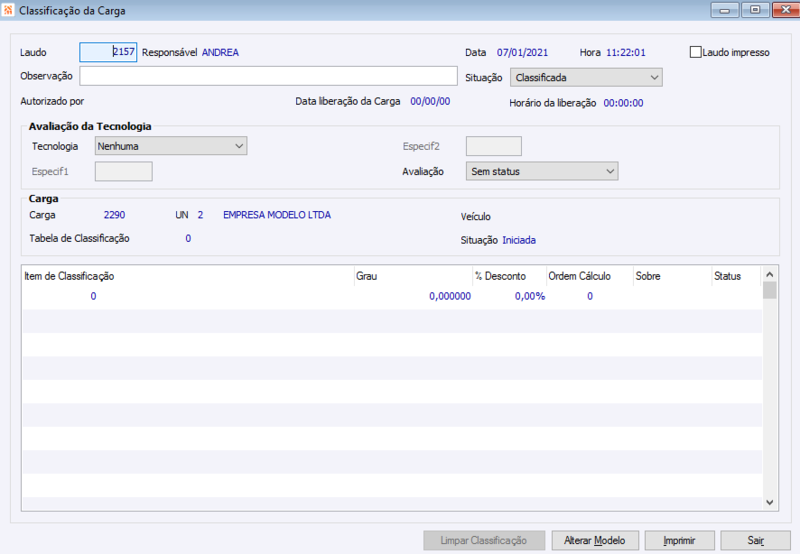The height and width of the screenshot is (554, 800).
Task: Click the Alterar Modelo button
Action: tap(595, 540)
